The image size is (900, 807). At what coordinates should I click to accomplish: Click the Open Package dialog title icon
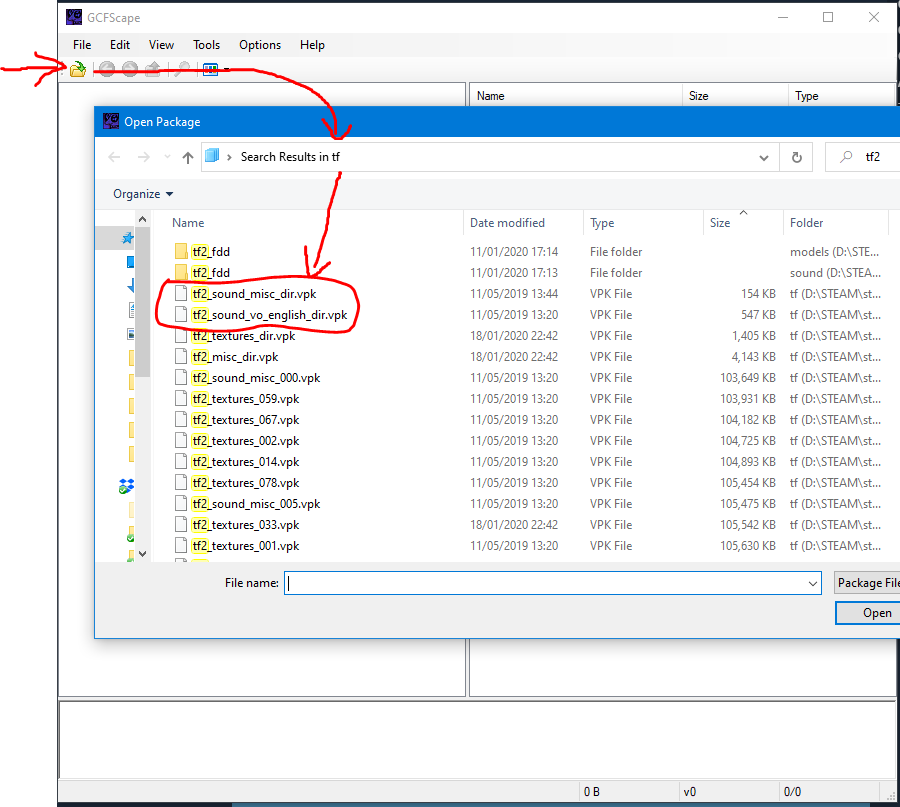point(111,121)
